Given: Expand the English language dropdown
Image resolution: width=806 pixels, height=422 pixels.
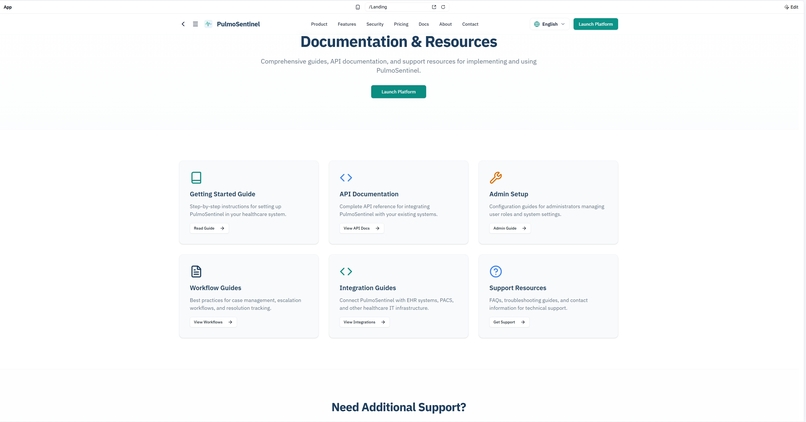Looking at the screenshot, I should pyautogui.click(x=549, y=24).
